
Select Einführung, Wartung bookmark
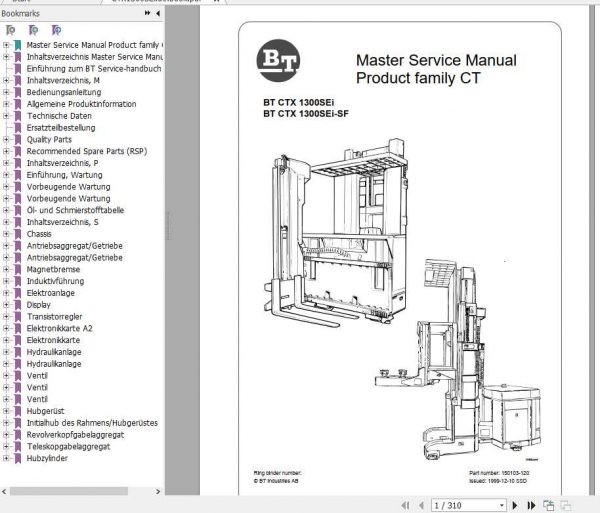pos(64,175)
